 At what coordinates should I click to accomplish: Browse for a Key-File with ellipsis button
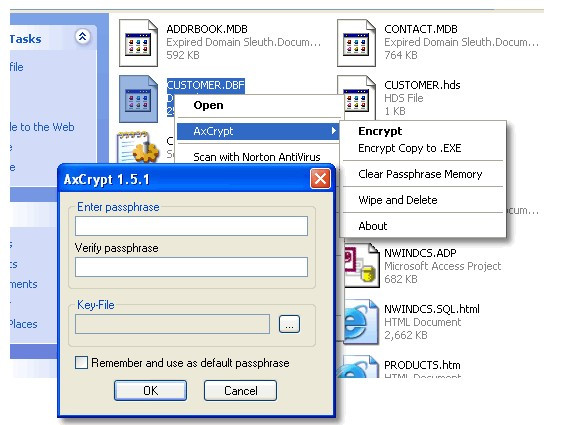[x=289, y=324]
